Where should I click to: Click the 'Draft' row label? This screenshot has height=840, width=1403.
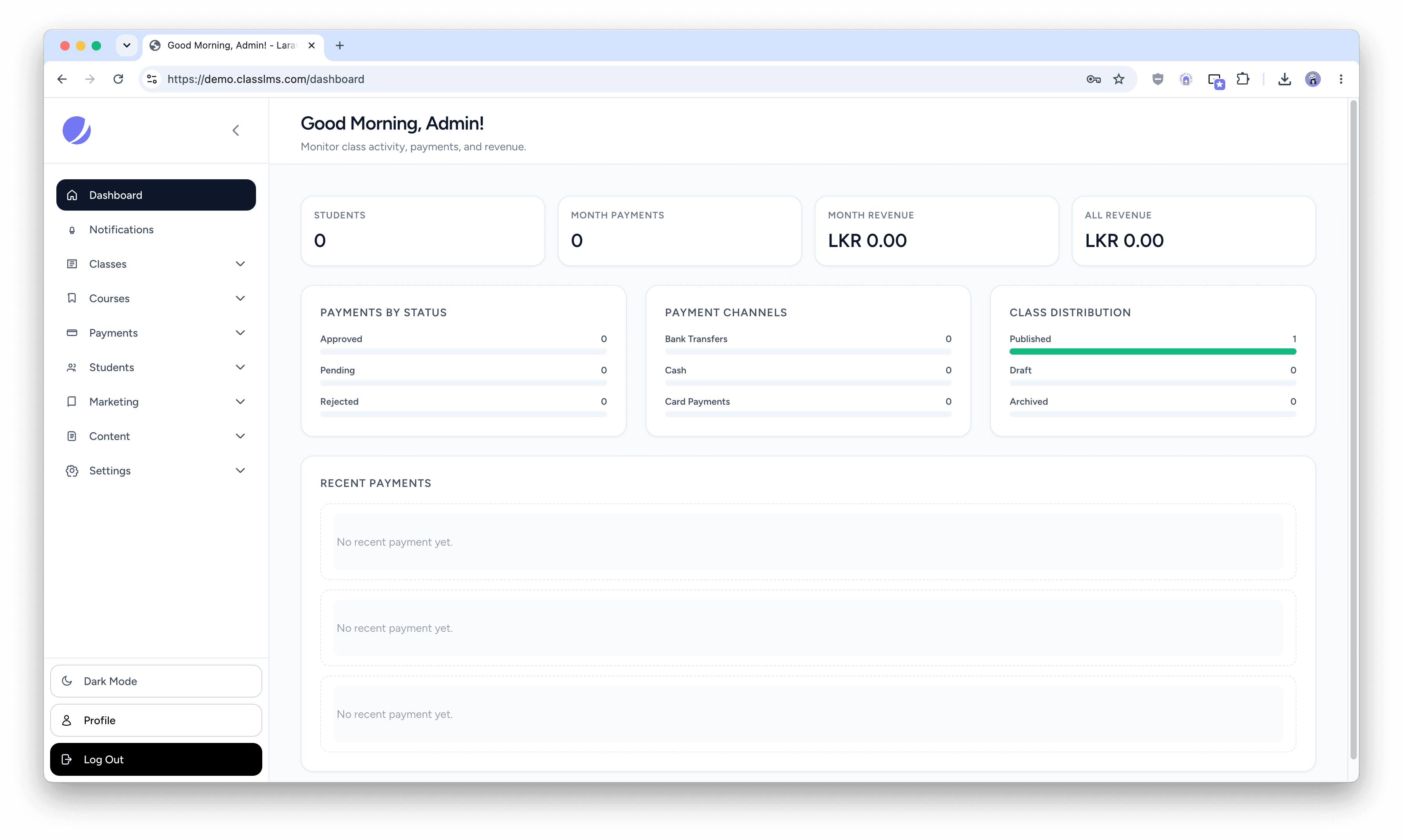click(1021, 370)
